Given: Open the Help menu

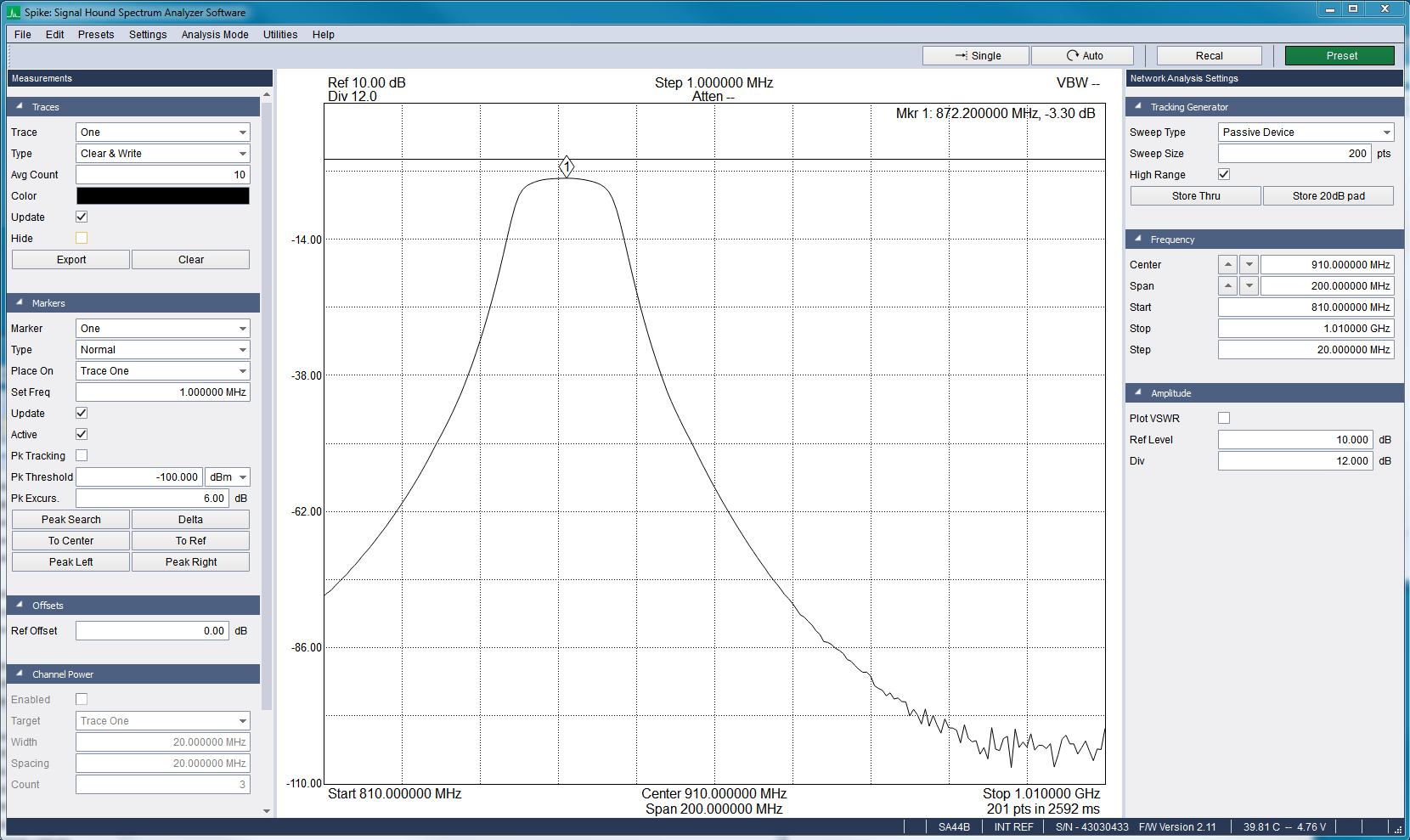Looking at the screenshot, I should 324,35.
